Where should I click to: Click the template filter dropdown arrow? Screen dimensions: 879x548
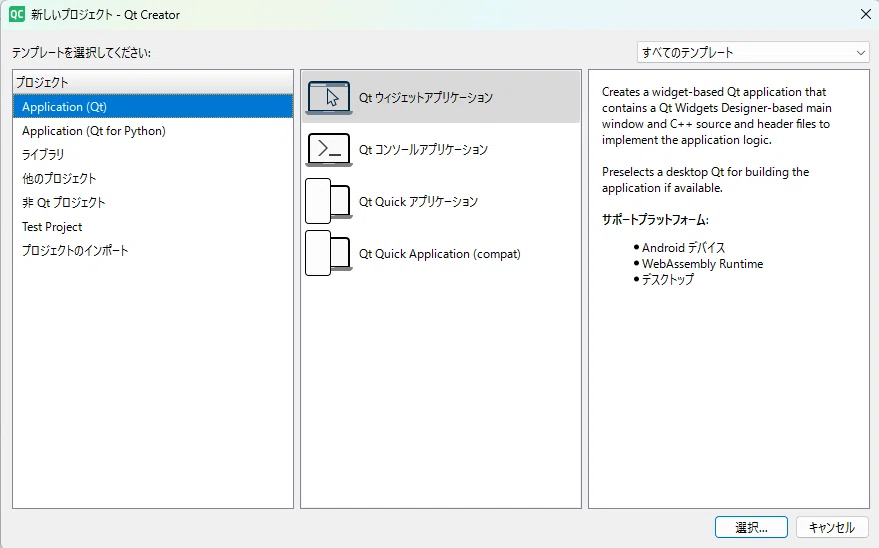pyautogui.click(x=861, y=53)
